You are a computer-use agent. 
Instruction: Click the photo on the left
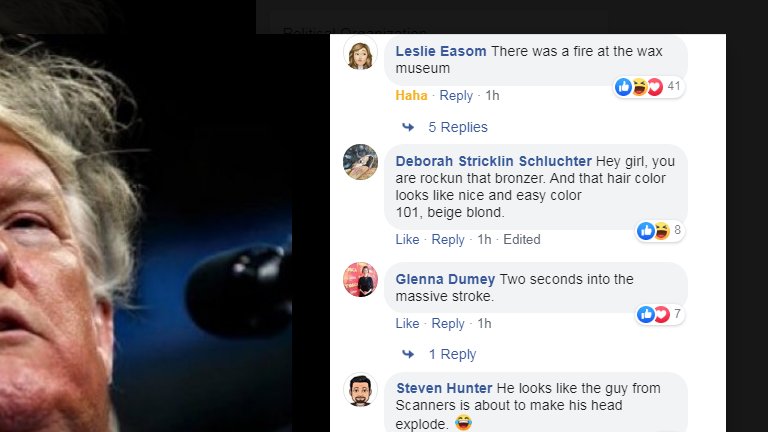click(146, 233)
